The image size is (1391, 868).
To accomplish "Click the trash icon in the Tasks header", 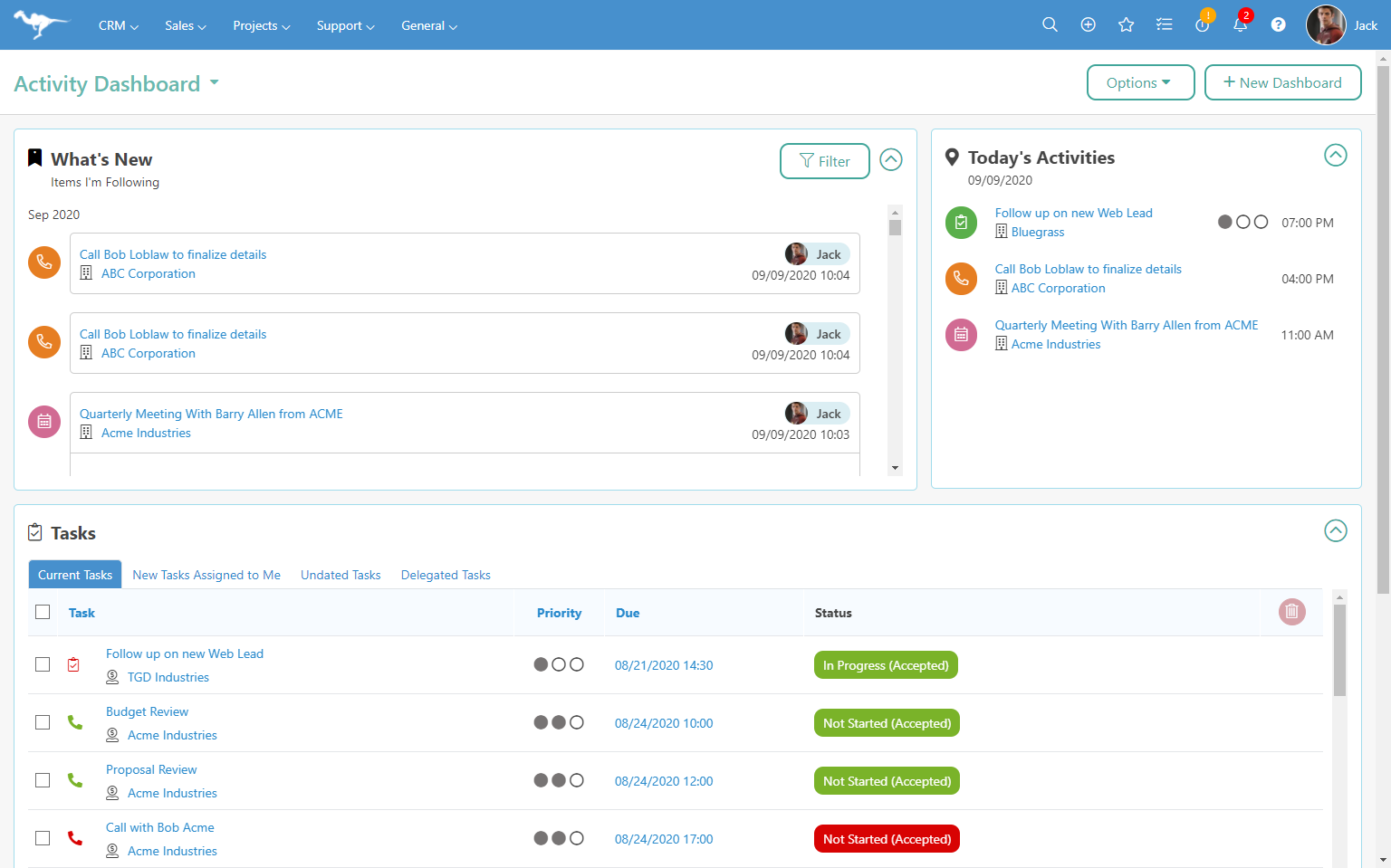I will pos(1292,612).
